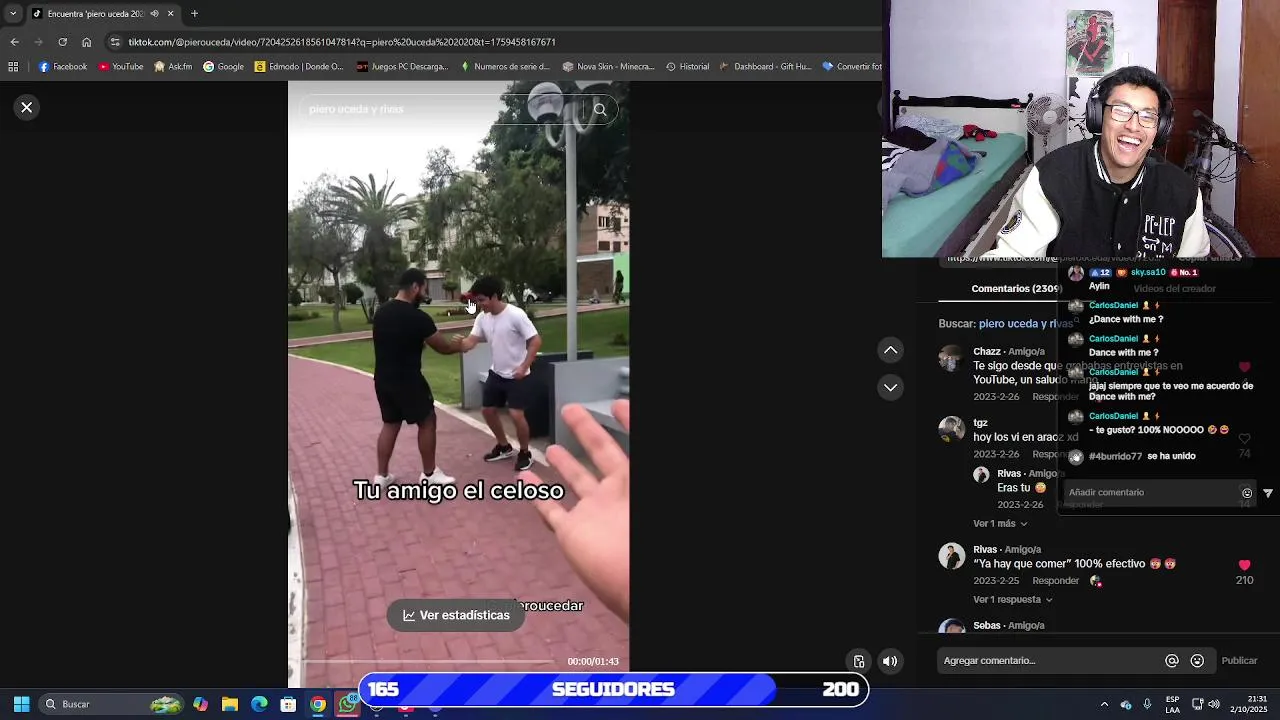Click the taskbar Buscar search box

coord(112,704)
